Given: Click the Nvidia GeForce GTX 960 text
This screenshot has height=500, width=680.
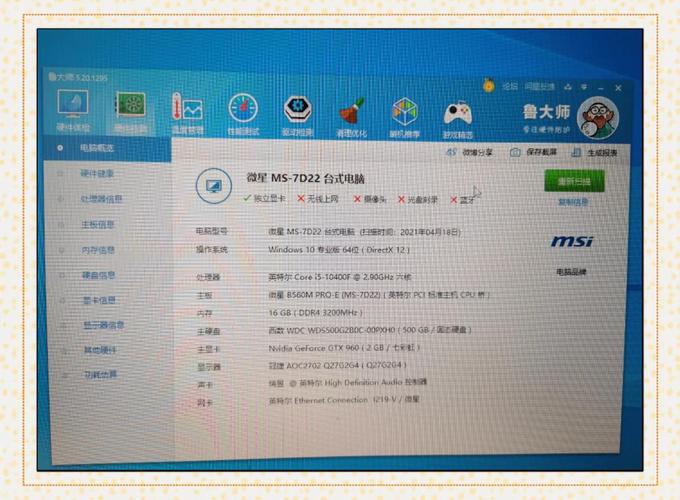Looking at the screenshot, I should coord(344,348).
